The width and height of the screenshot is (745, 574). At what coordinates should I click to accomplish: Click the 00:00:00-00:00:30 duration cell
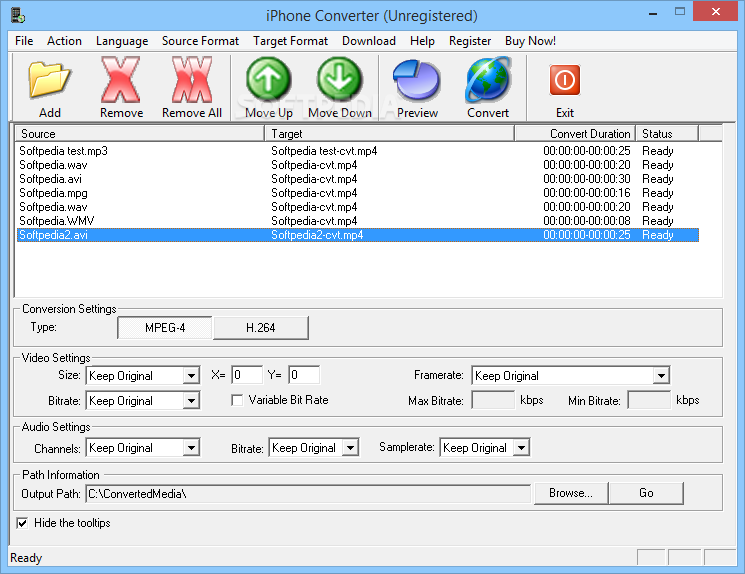[587, 179]
